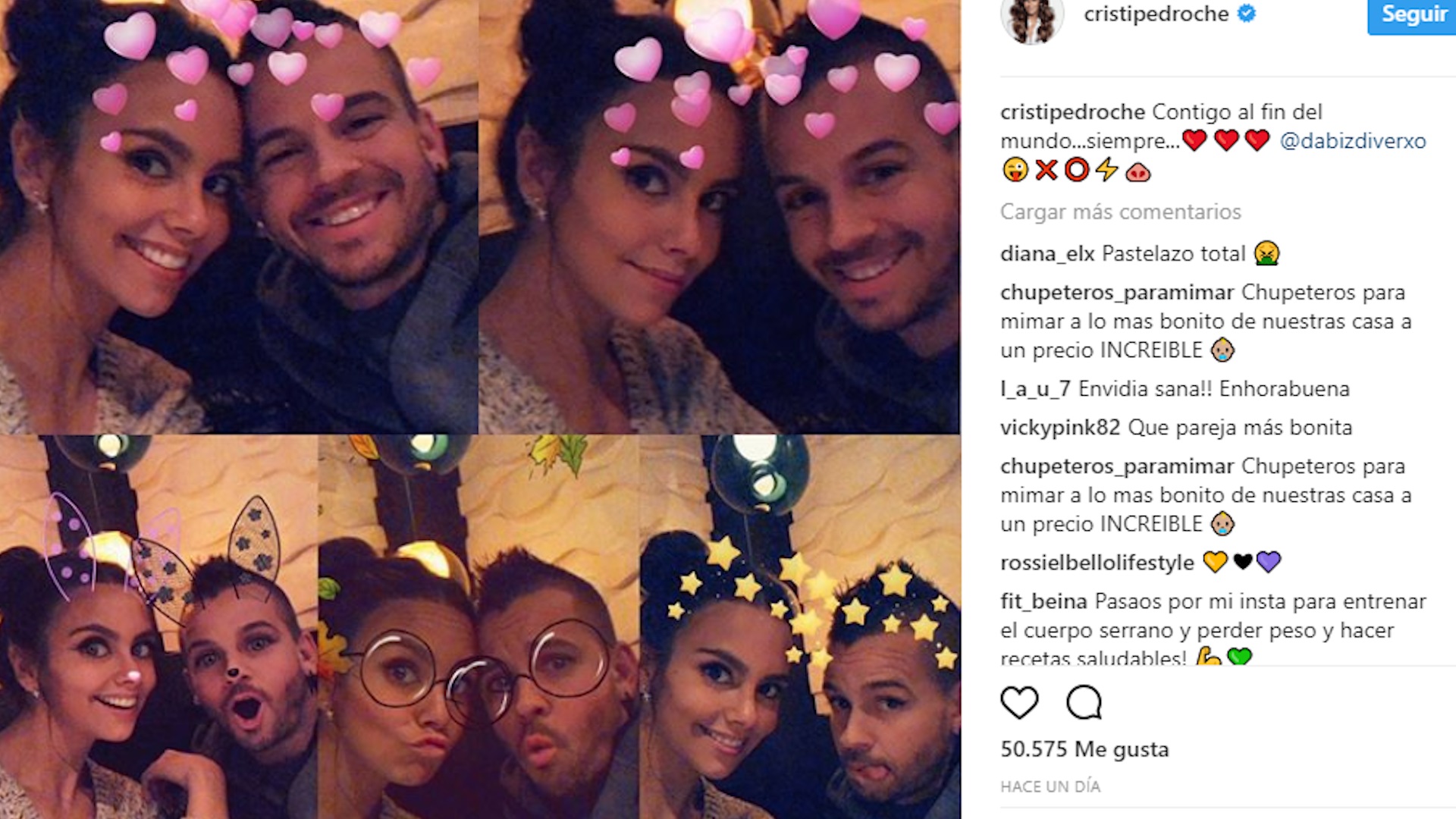Visit rossielbellolifestyle profile
Image resolution: width=1456 pixels, height=819 pixels.
1097,563
